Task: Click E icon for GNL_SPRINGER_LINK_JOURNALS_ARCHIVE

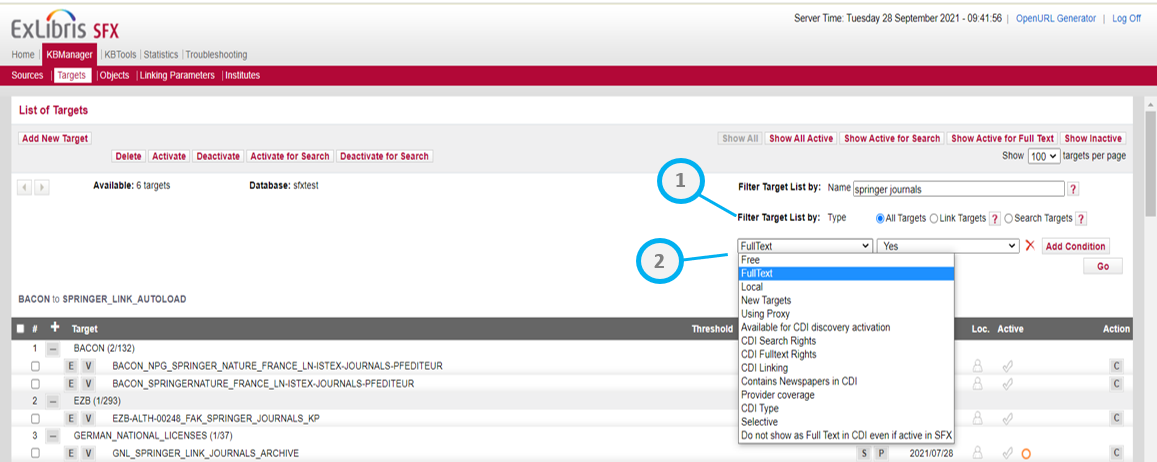Action: (72, 453)
